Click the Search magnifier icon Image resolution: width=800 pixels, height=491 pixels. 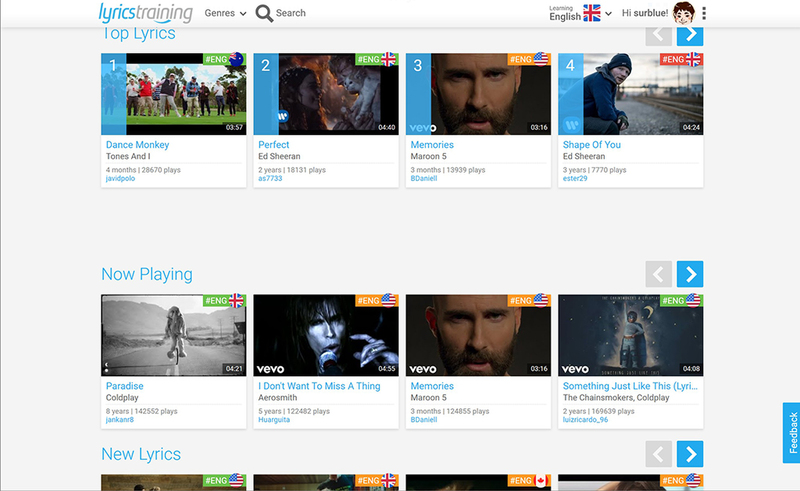(x=264, y=13)
